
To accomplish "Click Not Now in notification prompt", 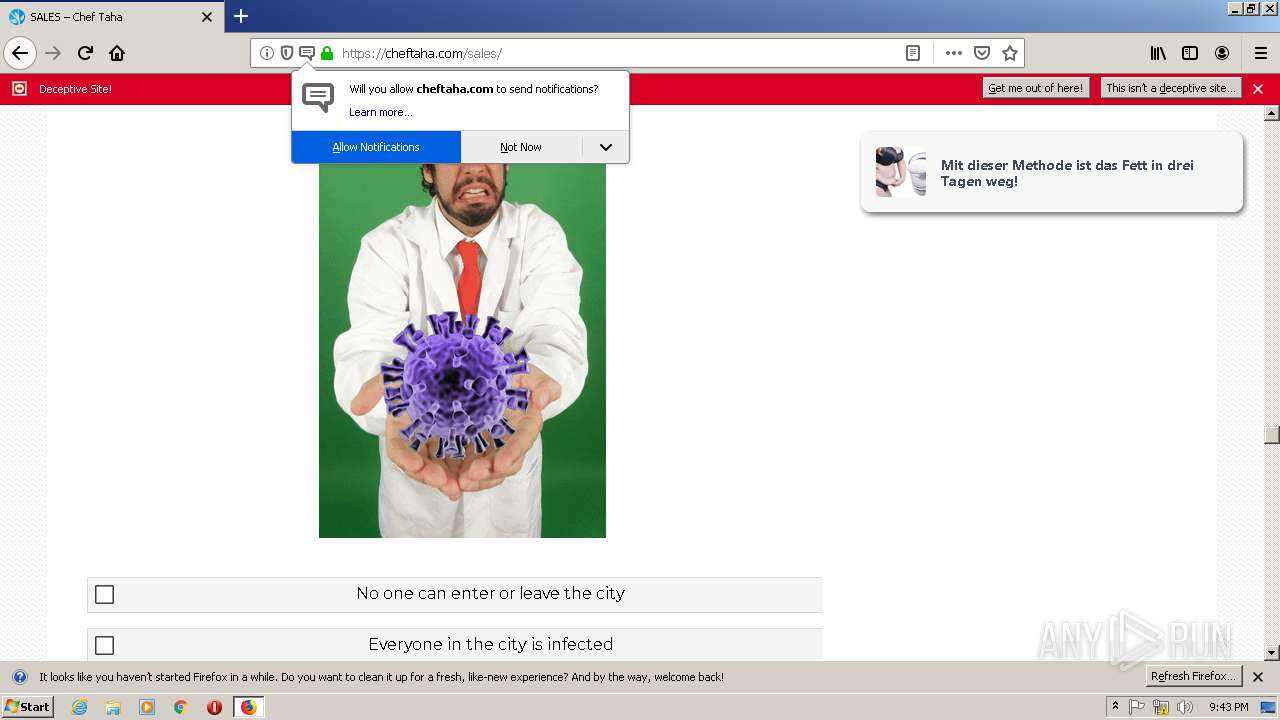I will 521,147.
